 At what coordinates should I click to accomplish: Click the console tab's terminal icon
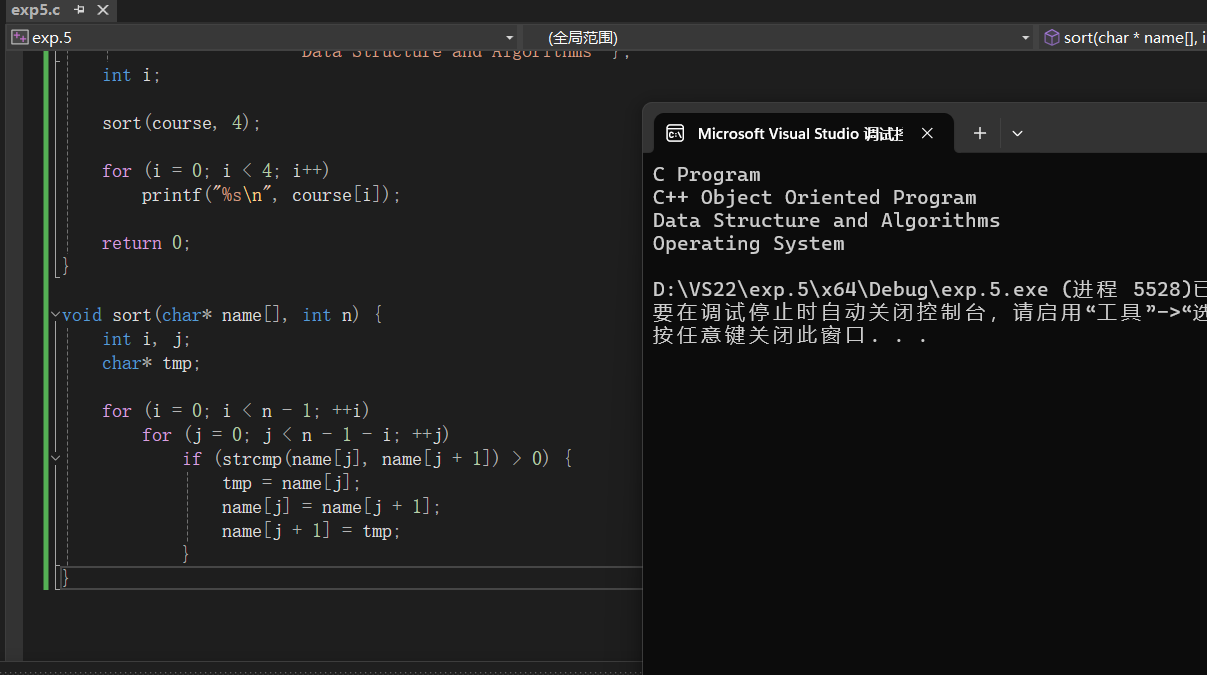coord(675,133)
